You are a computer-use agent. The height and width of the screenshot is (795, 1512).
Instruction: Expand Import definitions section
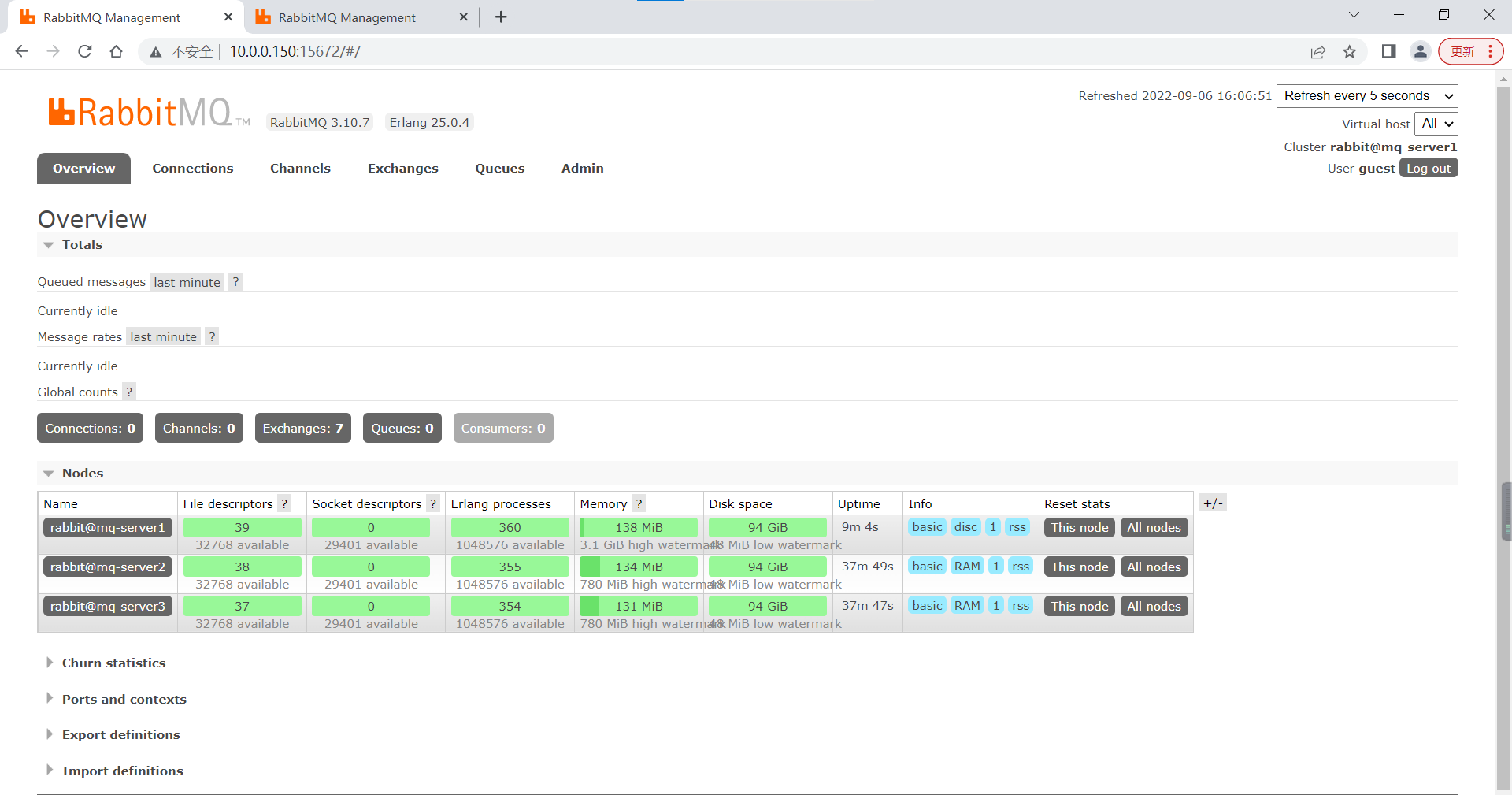[114, 771]
